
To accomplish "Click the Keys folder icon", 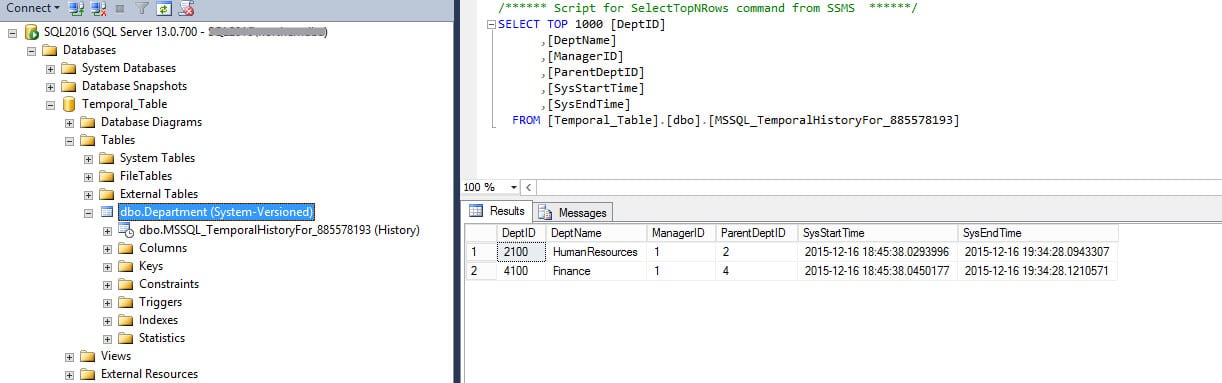I will (126, 266).
